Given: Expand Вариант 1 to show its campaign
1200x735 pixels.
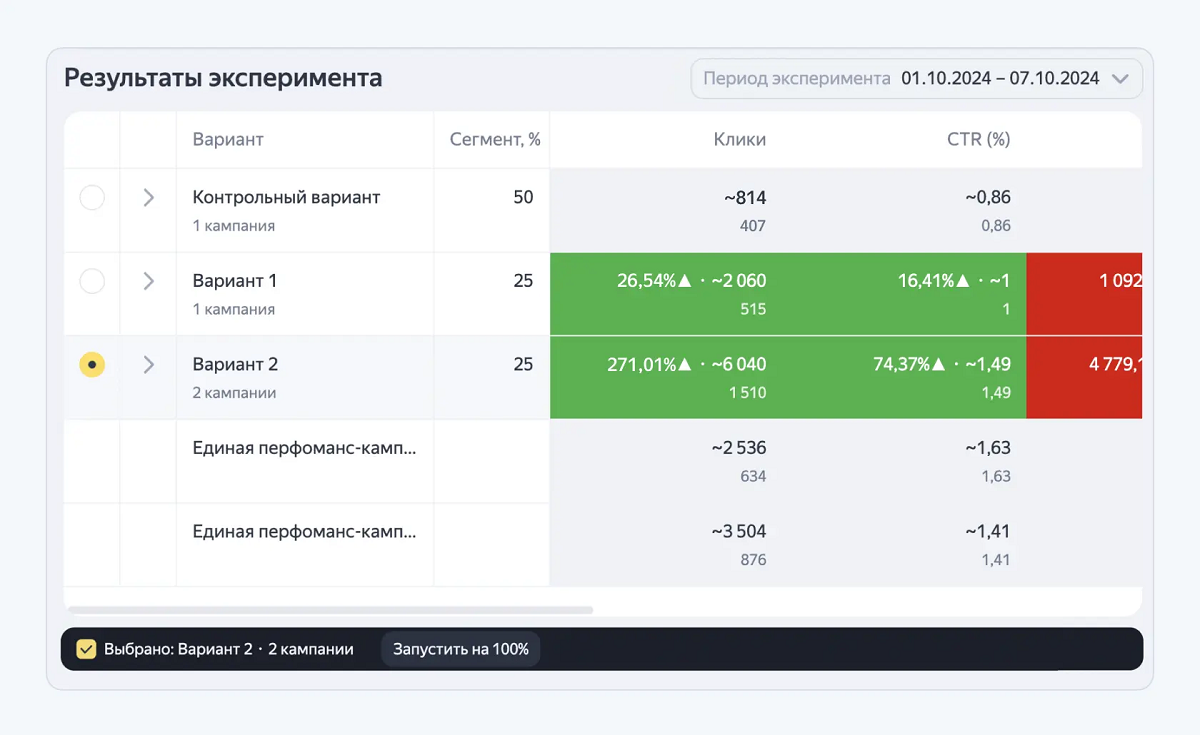Looking at the screenshot, I should [148, 281].
